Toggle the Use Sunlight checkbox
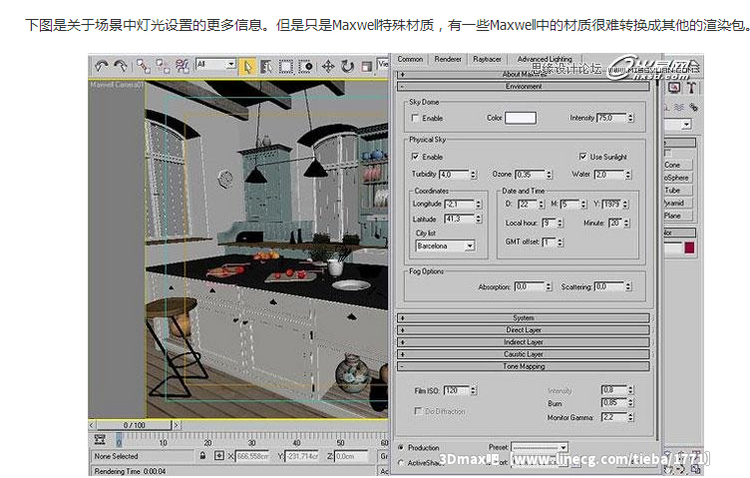 point(582,156)
